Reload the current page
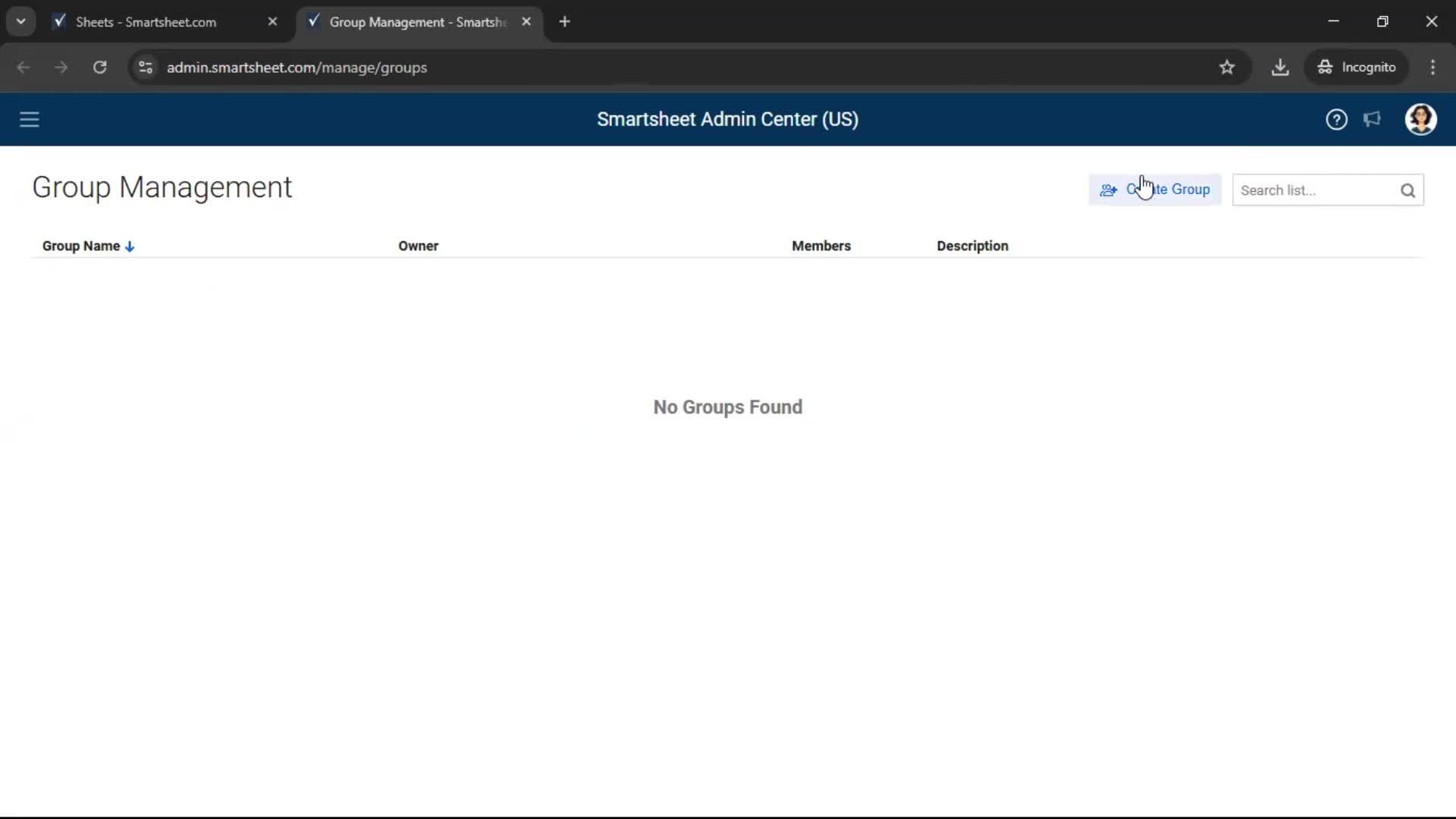 click(99, 67)
